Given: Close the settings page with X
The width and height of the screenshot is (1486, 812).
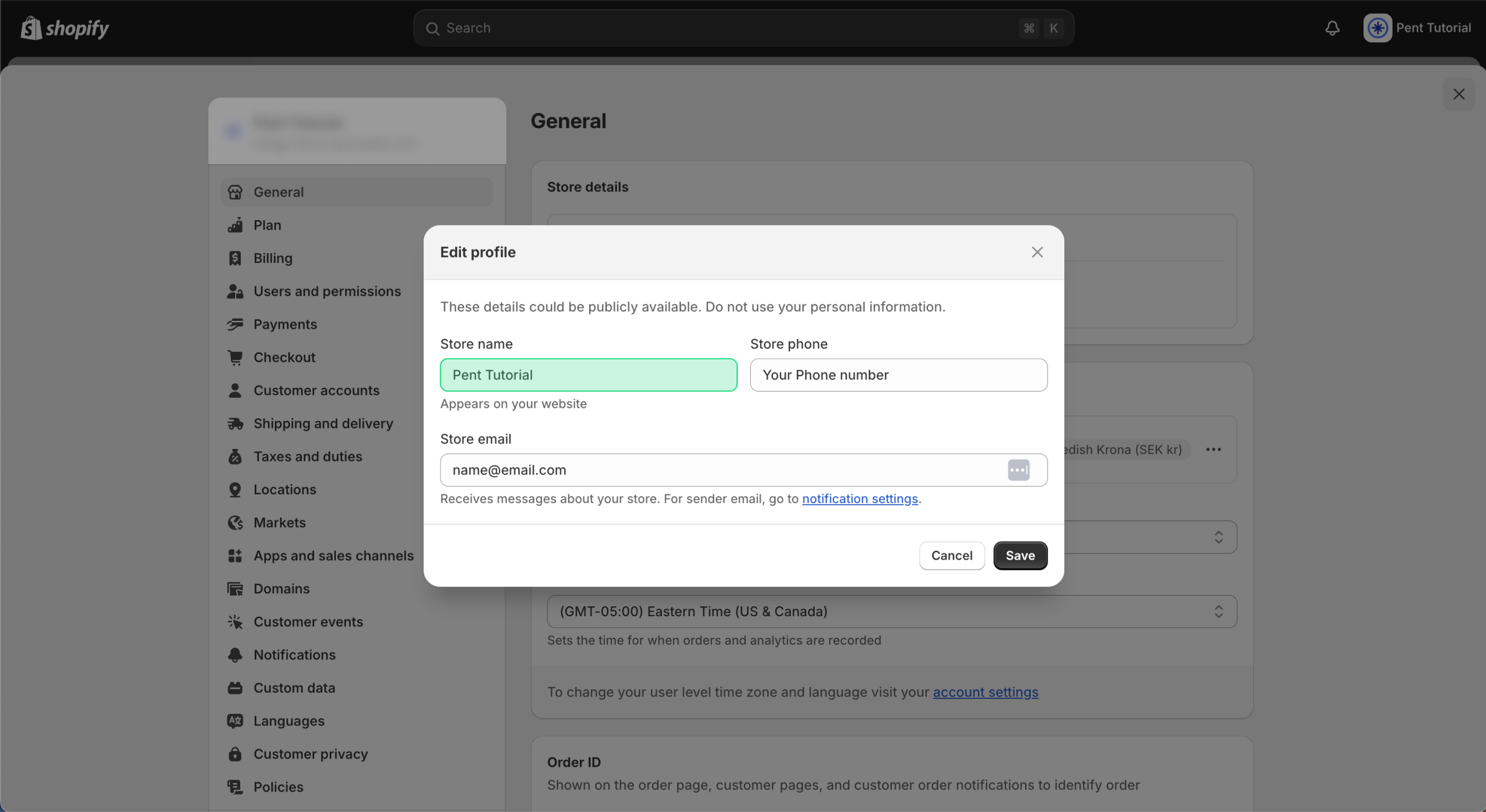Looking at the screenshot, I should (x=1459, y=94).
